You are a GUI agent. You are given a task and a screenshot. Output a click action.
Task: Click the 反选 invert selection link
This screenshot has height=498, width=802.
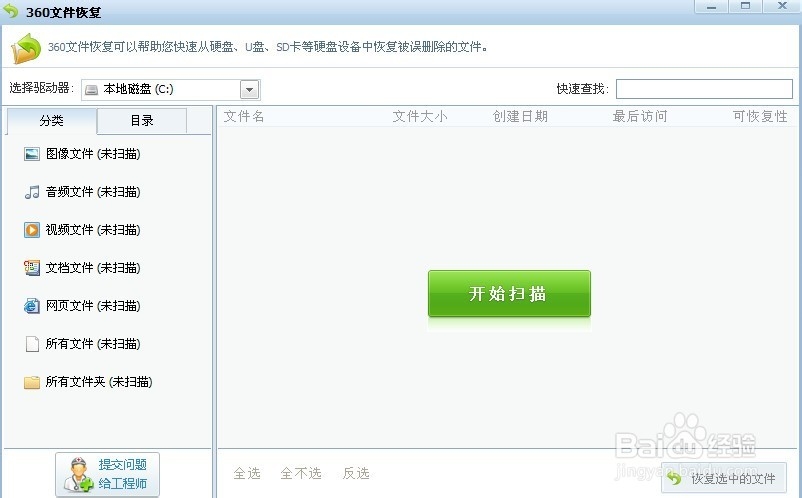coord(356,473)
